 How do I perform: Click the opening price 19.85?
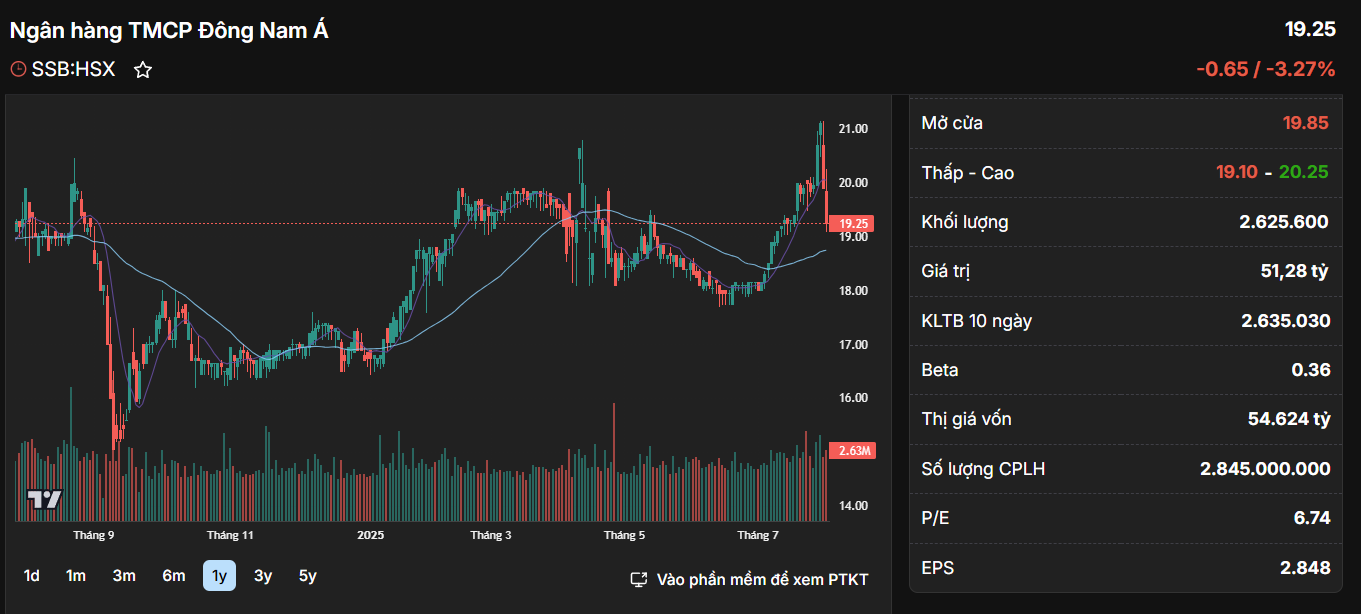point(1306,123)
